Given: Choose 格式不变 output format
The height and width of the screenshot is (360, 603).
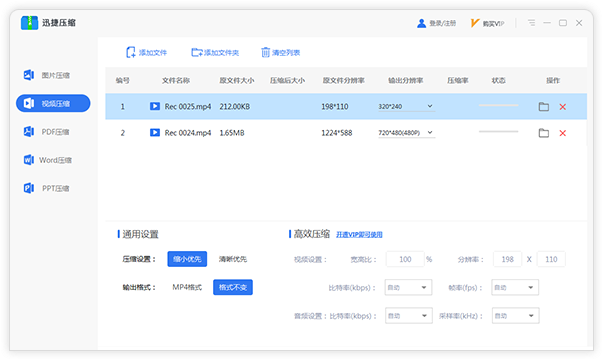Looking at the screenshot, I should (233, 287).
